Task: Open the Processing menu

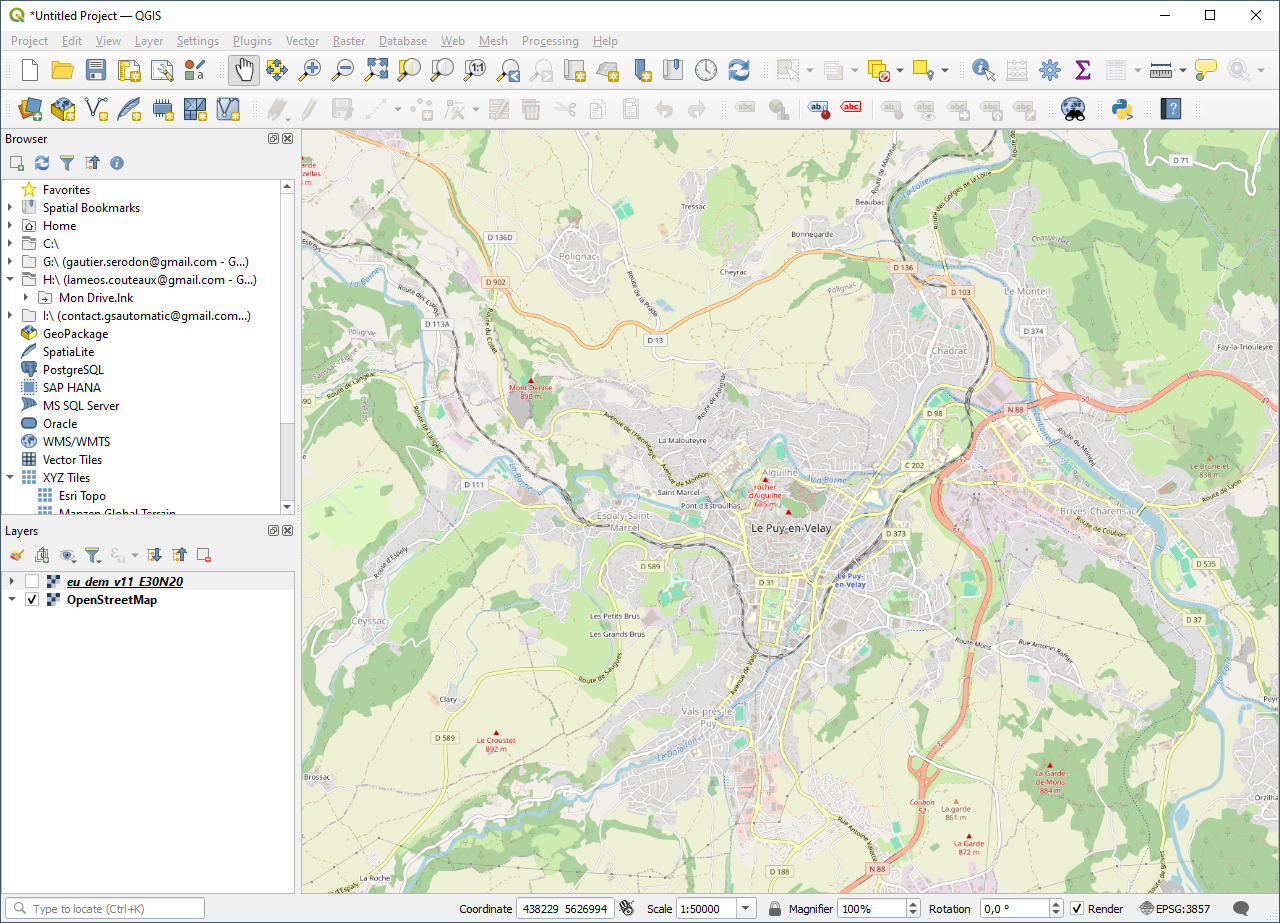Action: [x=550, y=41]
